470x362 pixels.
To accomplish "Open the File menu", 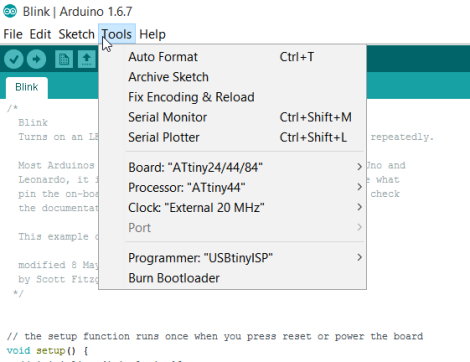I will click(x=13, y=34).
